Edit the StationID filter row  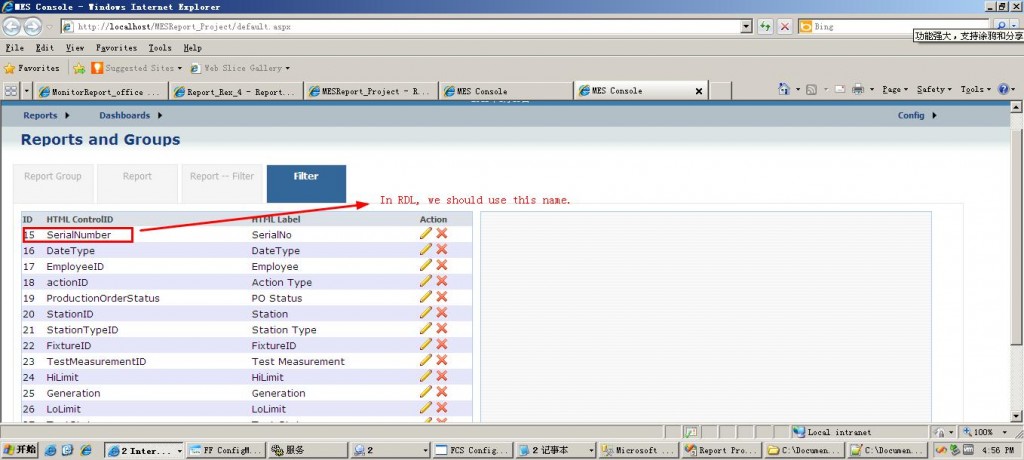(426, 312)
